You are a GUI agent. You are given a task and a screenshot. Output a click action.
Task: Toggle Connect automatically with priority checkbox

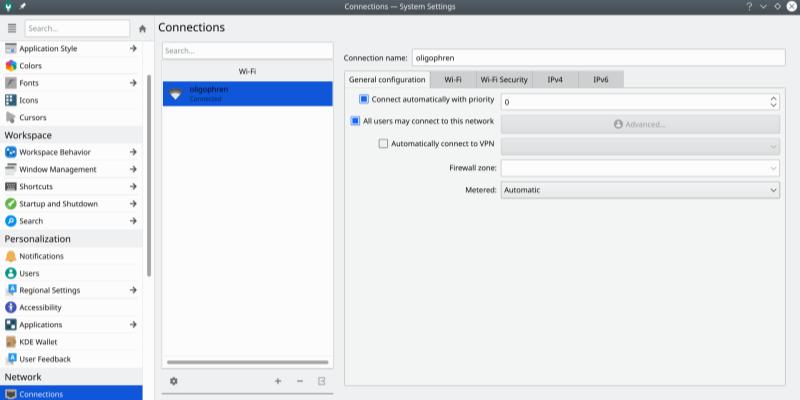click(365, 101)
